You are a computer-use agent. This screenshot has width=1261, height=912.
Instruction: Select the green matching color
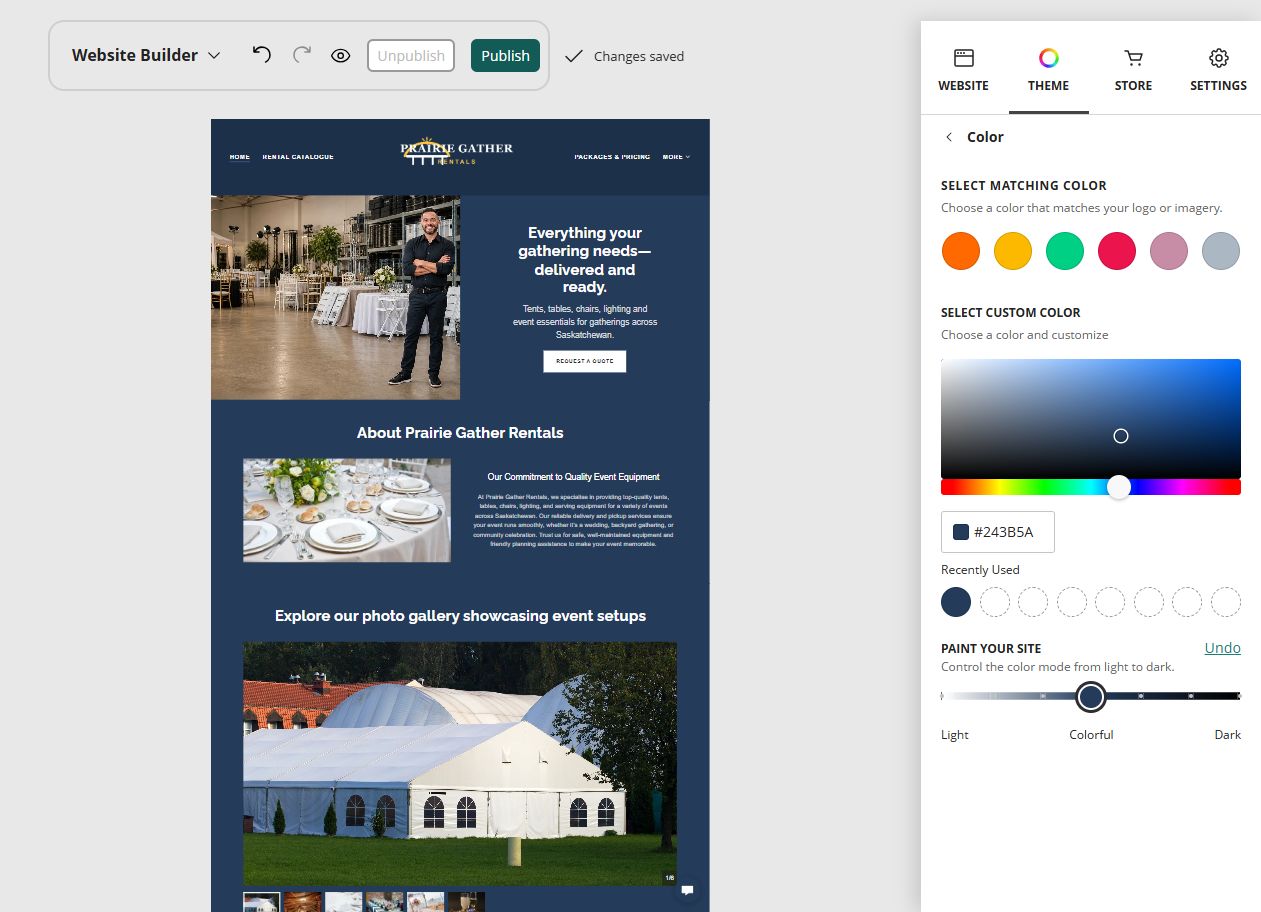coord(1065,251)
